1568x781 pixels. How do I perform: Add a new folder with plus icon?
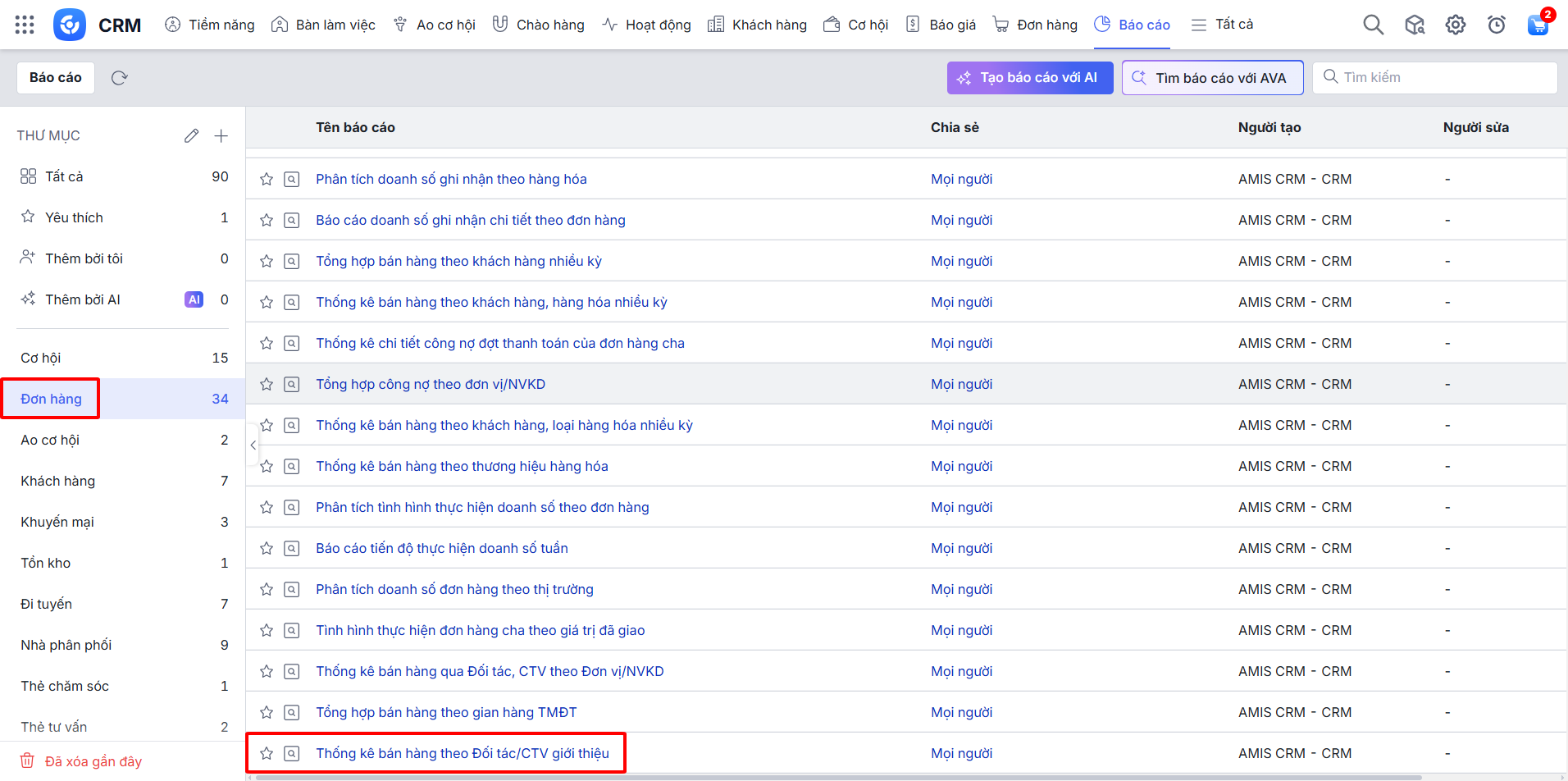click(221, 136)
